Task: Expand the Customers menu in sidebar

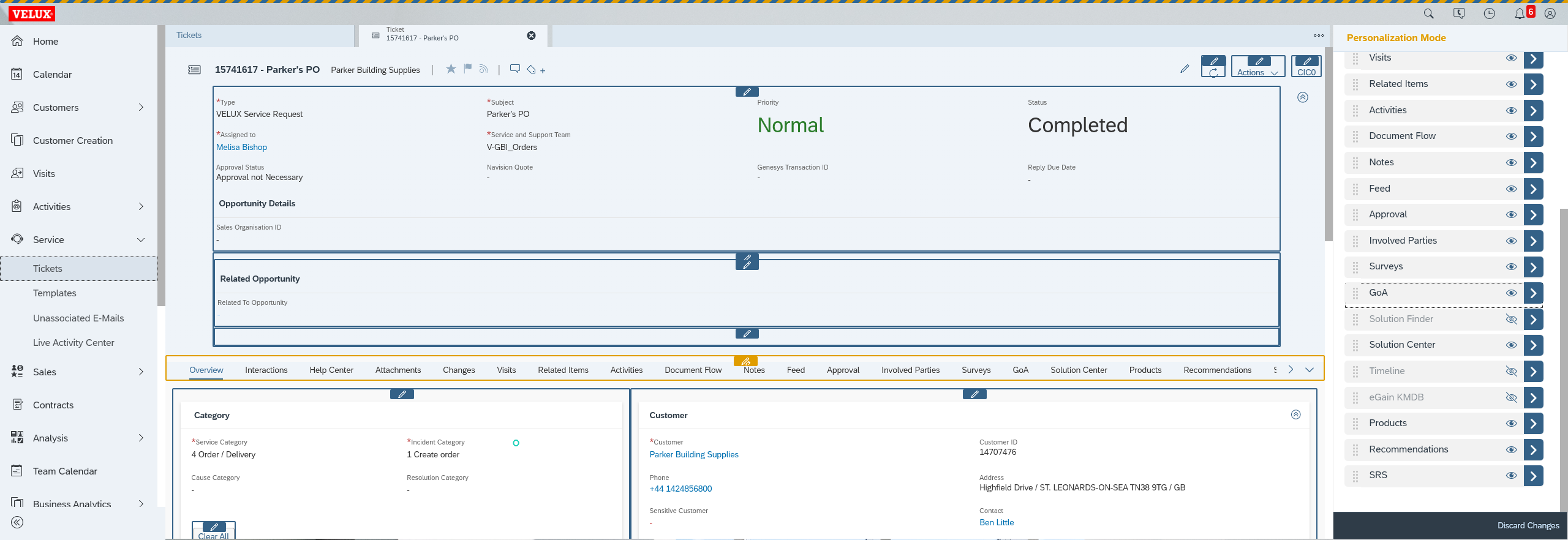Action: (141, 107)
